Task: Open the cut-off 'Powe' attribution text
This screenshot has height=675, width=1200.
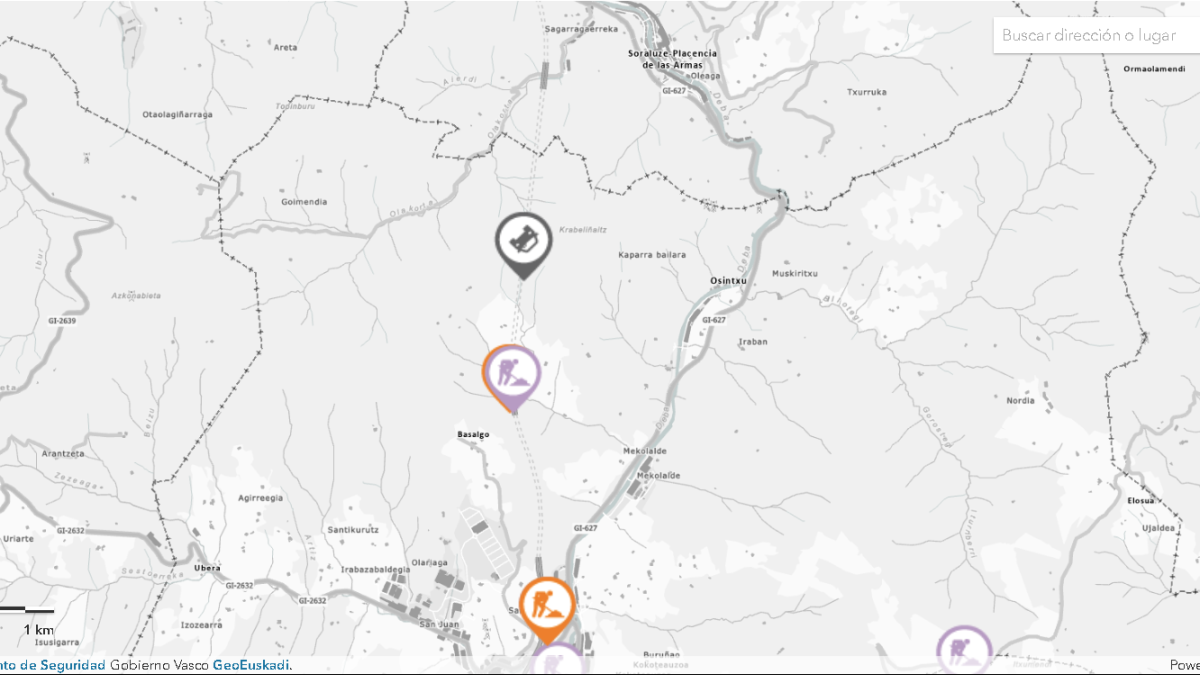Action: click(1184, 665)
